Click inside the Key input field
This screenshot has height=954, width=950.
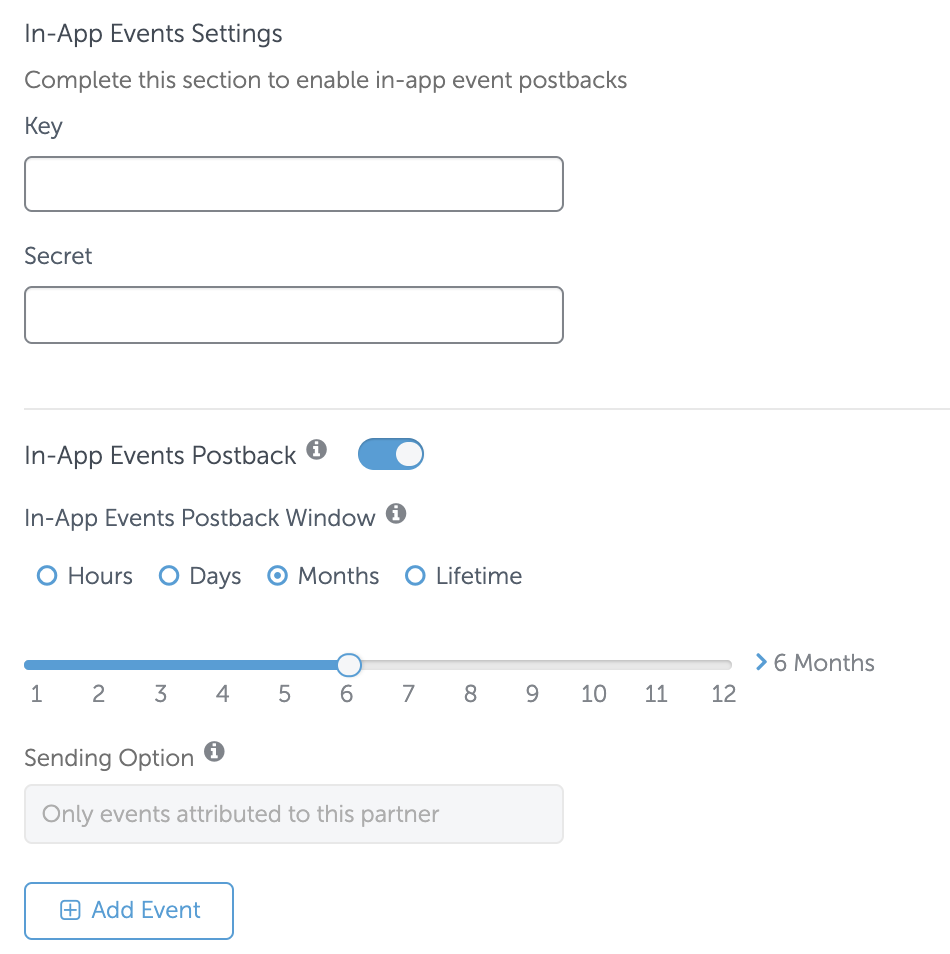click(x=294, y=184)
